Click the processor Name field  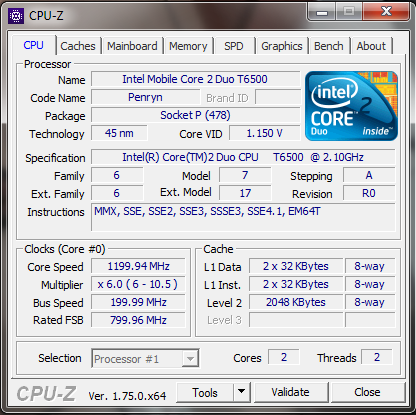pos(195,79)
